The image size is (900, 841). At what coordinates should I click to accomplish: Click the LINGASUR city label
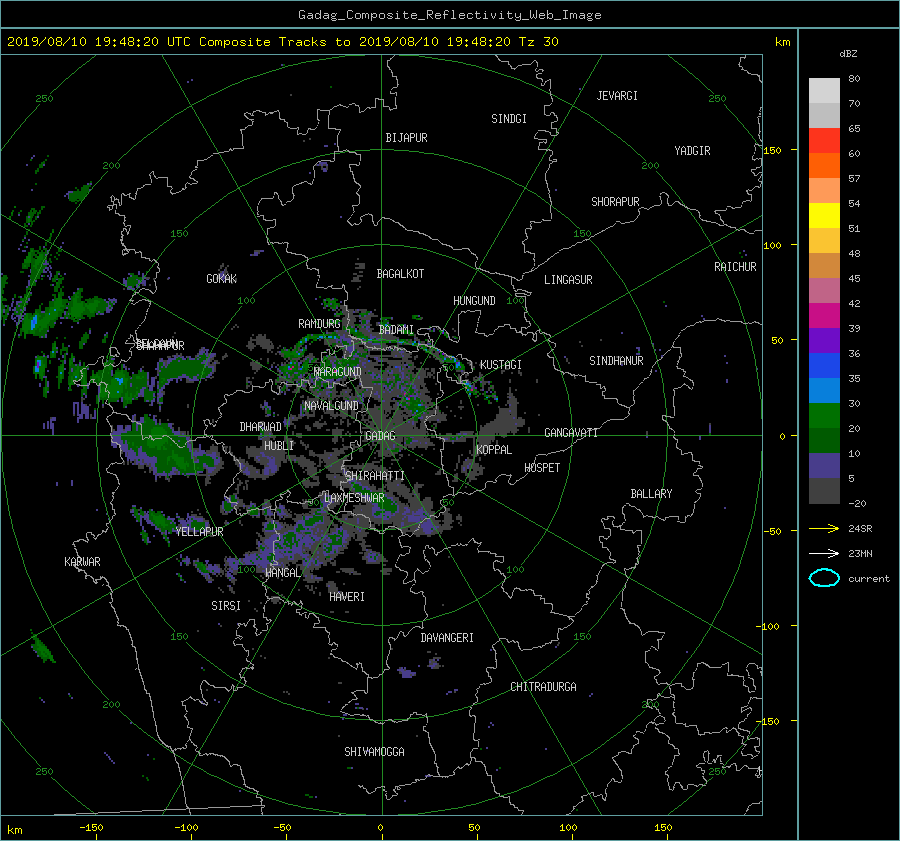(568, 280)
